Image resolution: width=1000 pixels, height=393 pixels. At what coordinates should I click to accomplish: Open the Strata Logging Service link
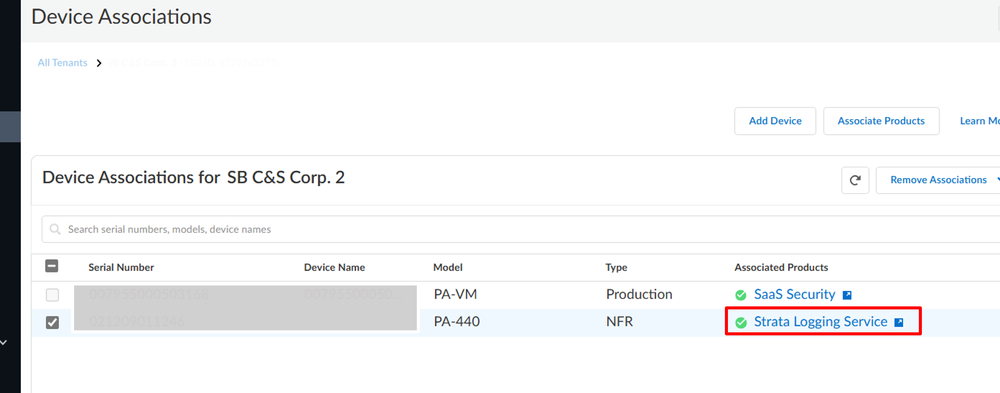point(821,322)
